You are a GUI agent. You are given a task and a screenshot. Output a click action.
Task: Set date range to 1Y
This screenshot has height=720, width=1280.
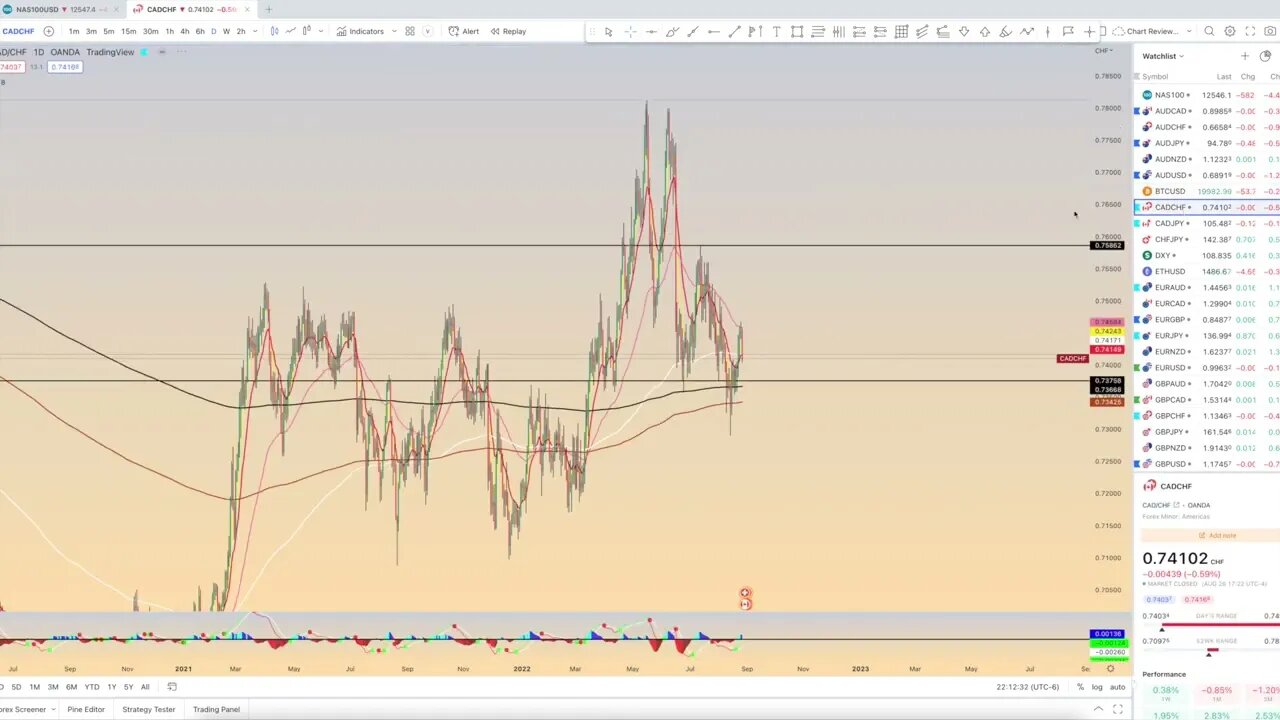[x=112, y=687]
